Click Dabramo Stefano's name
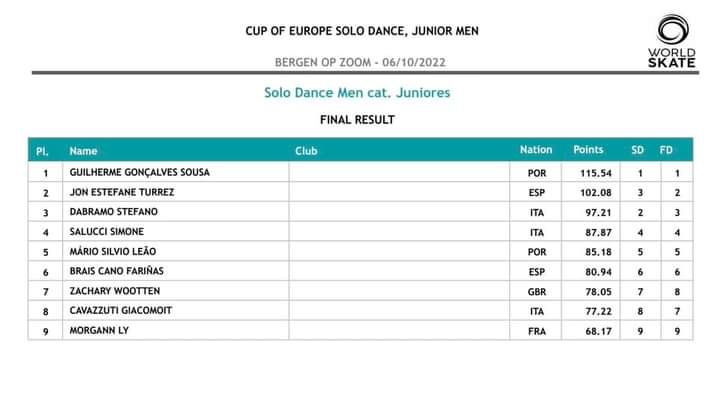This screenshot has width=720, height=407. [113, 212]
